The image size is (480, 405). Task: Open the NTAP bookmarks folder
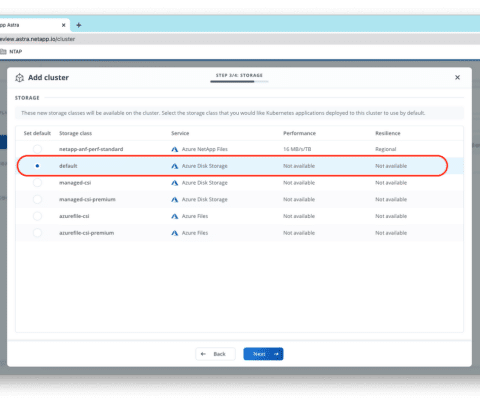(11, 52)
